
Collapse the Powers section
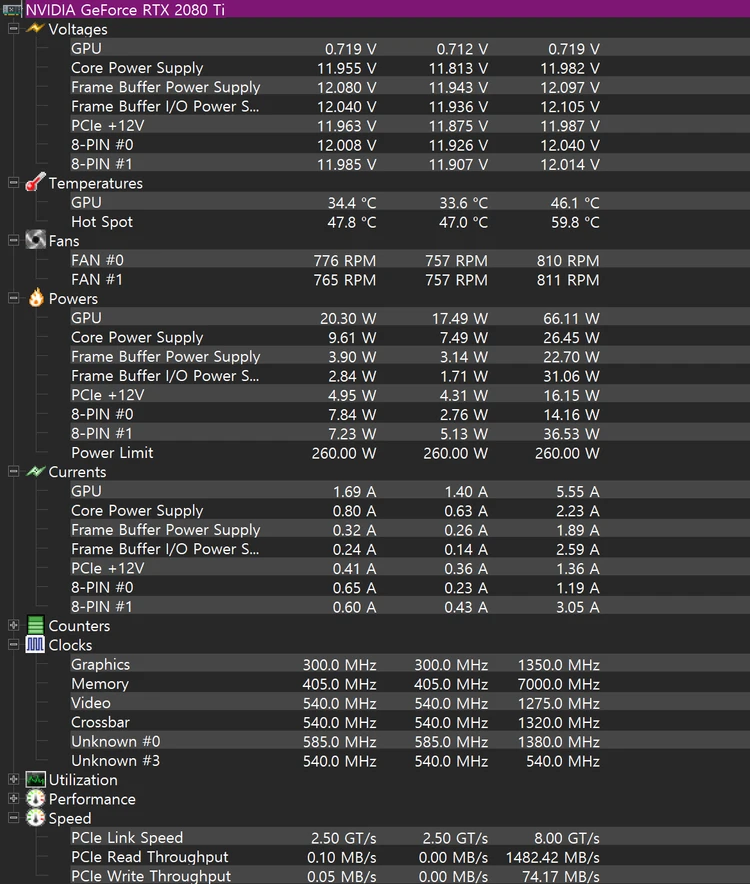14,298
